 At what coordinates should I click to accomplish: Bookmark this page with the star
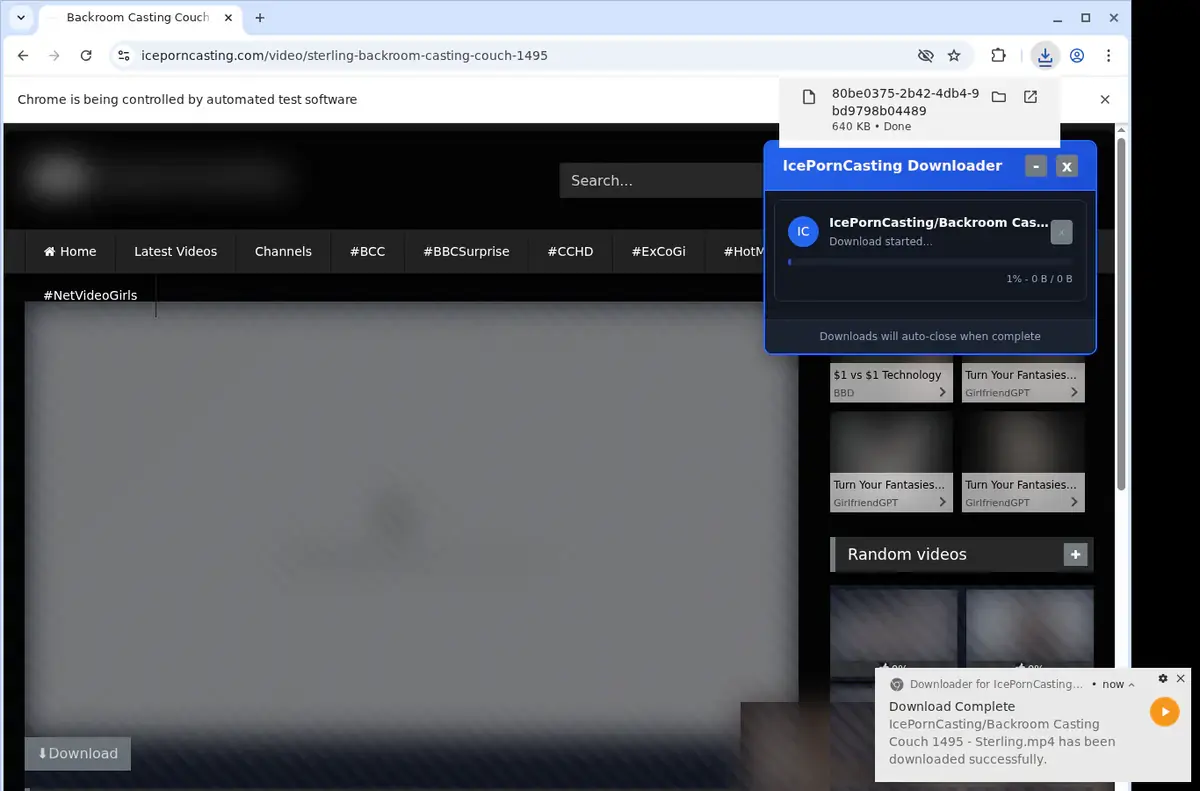click(954, 56)
